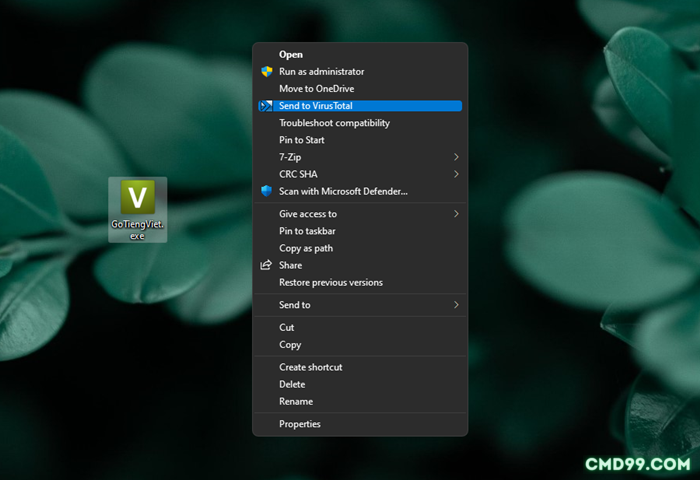The height and width of the screenshot is (480, 700).
Task: Click the VirusTotal icon in the menu
Action: coord(266,106)
